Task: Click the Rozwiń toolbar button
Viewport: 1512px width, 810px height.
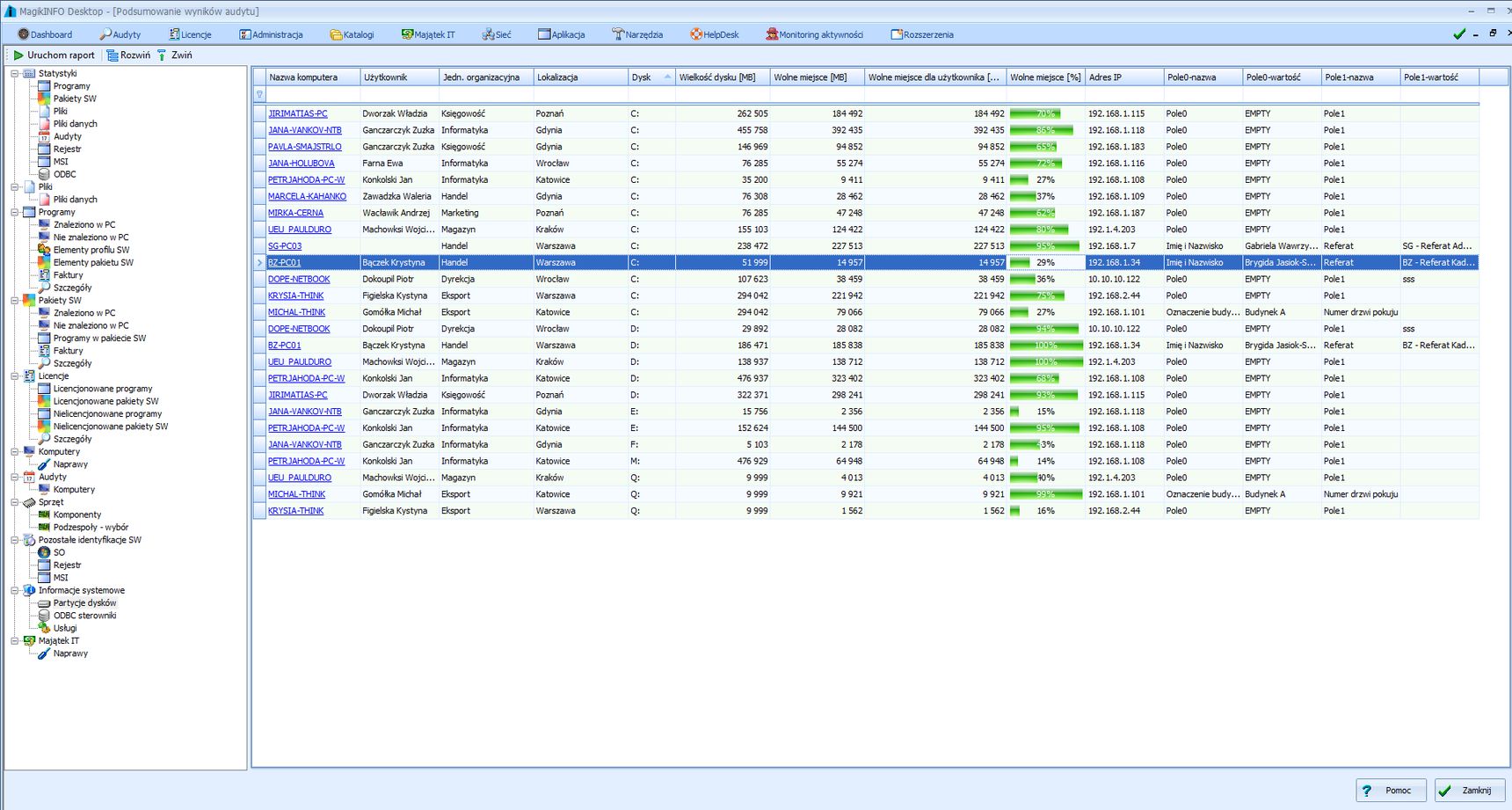Action: [x=128, y=55]
